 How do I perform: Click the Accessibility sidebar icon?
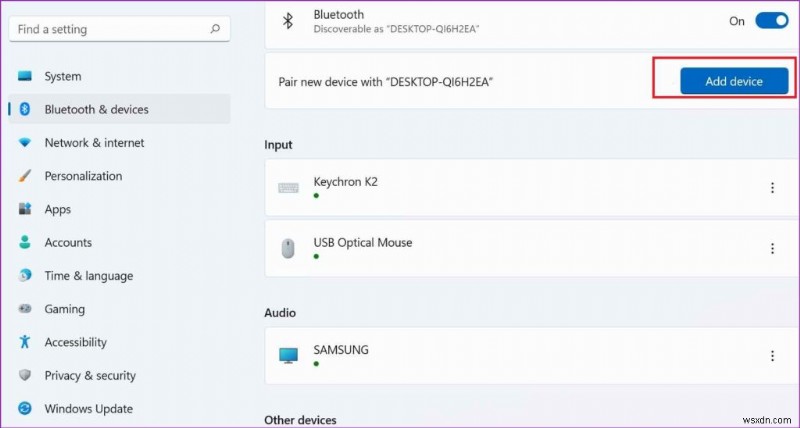coord(25,342)
